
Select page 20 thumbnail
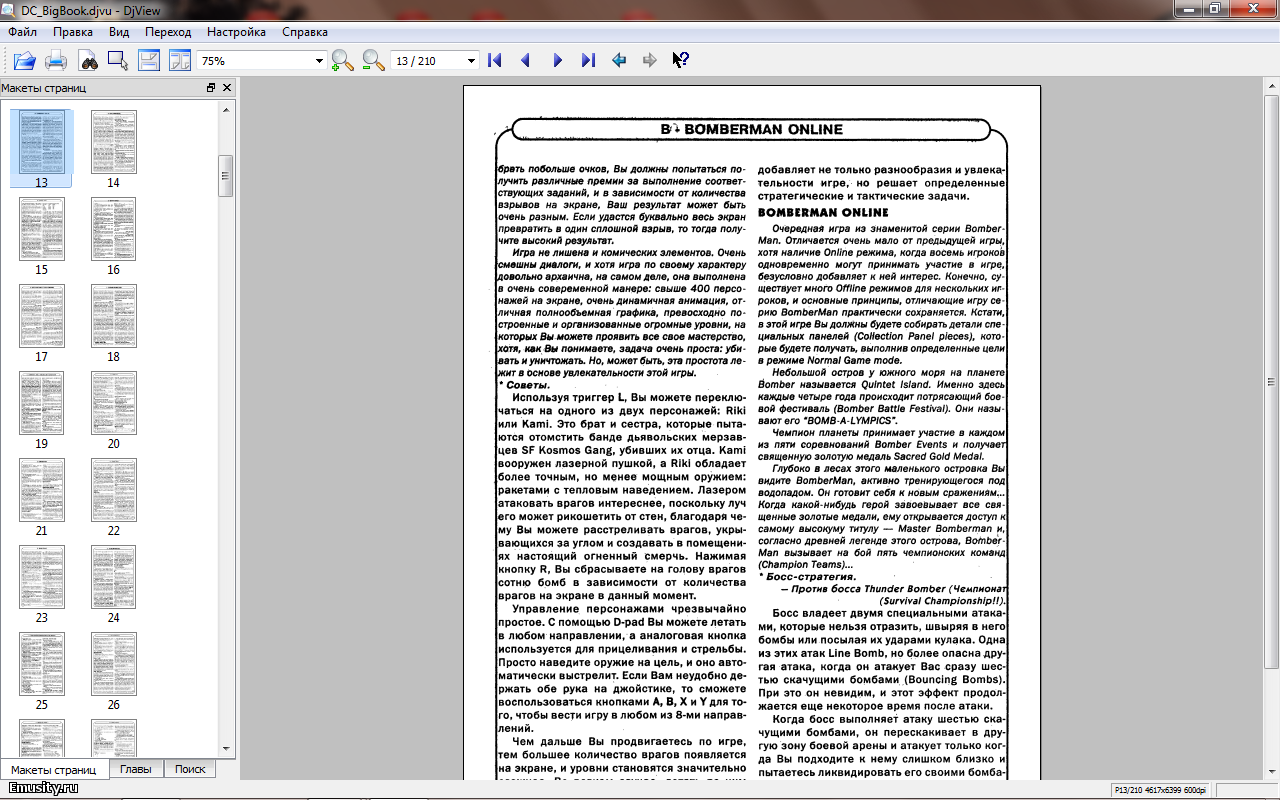click(x=113, y=409)
